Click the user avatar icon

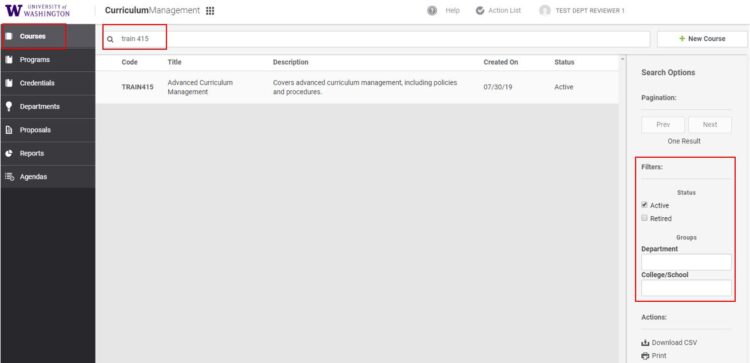coord(545,11)
